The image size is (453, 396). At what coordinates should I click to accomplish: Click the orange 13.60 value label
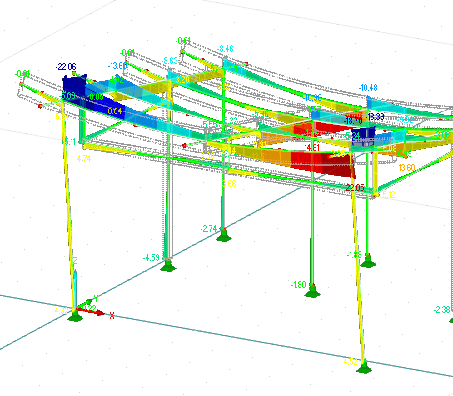pos(407,167)
